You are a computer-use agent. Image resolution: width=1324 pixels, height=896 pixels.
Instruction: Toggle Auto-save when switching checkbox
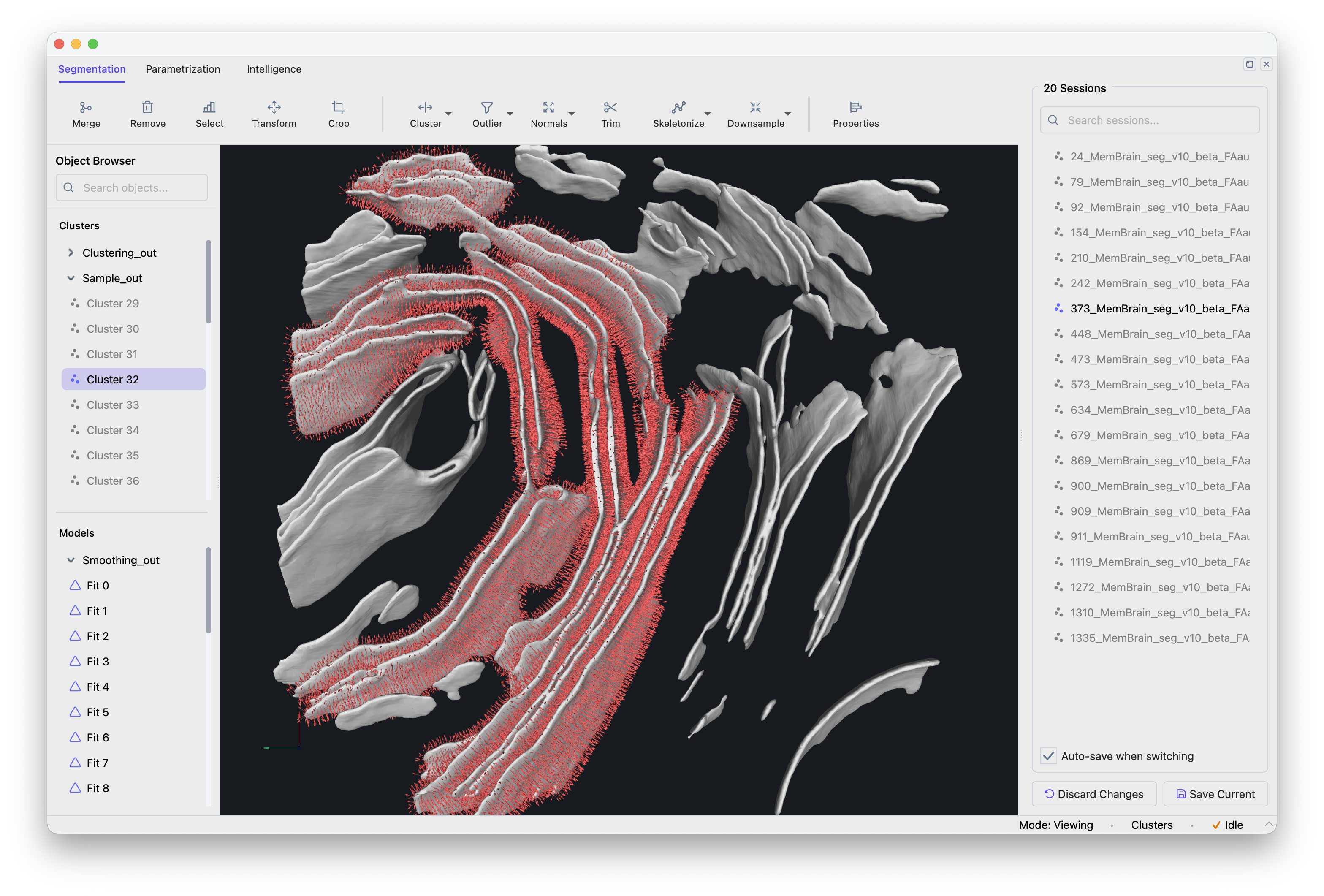pos(1049,756)
